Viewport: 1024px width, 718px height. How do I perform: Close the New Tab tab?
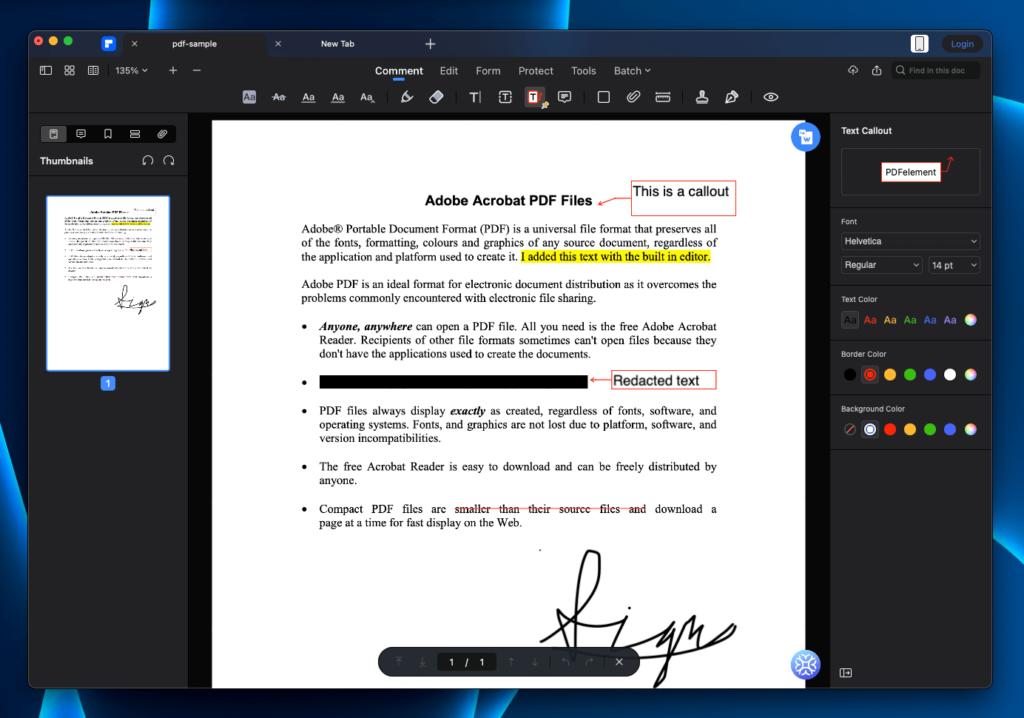click(278, 44)
